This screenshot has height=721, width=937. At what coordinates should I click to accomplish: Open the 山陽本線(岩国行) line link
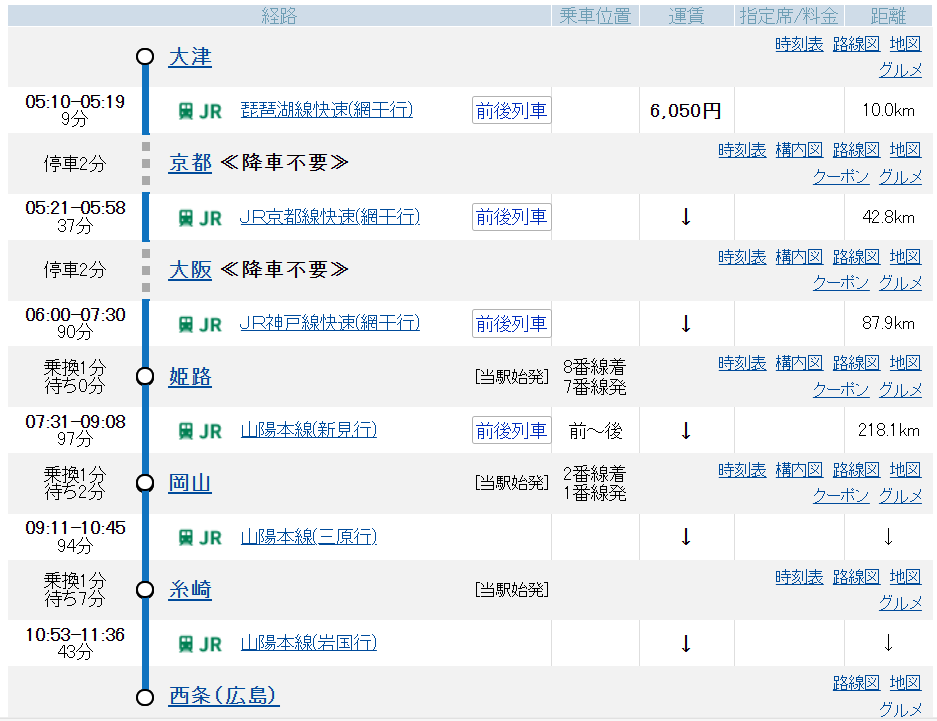(308, 643)
